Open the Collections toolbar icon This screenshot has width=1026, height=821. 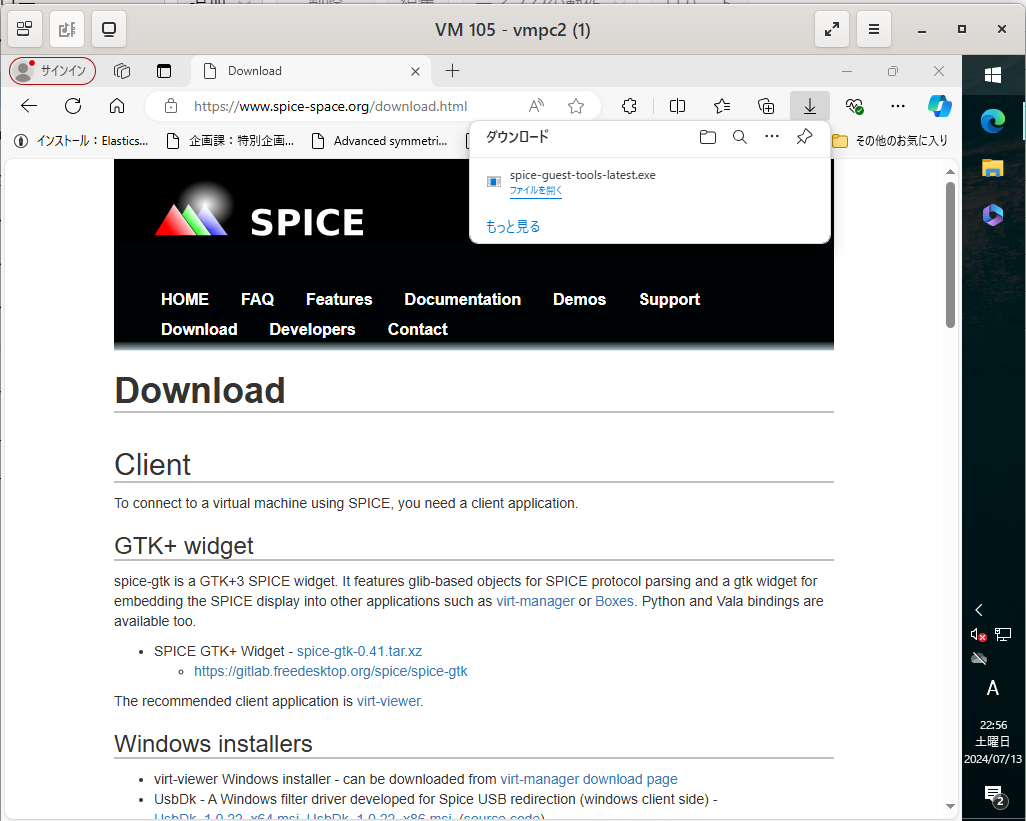(x=766, y=105)
